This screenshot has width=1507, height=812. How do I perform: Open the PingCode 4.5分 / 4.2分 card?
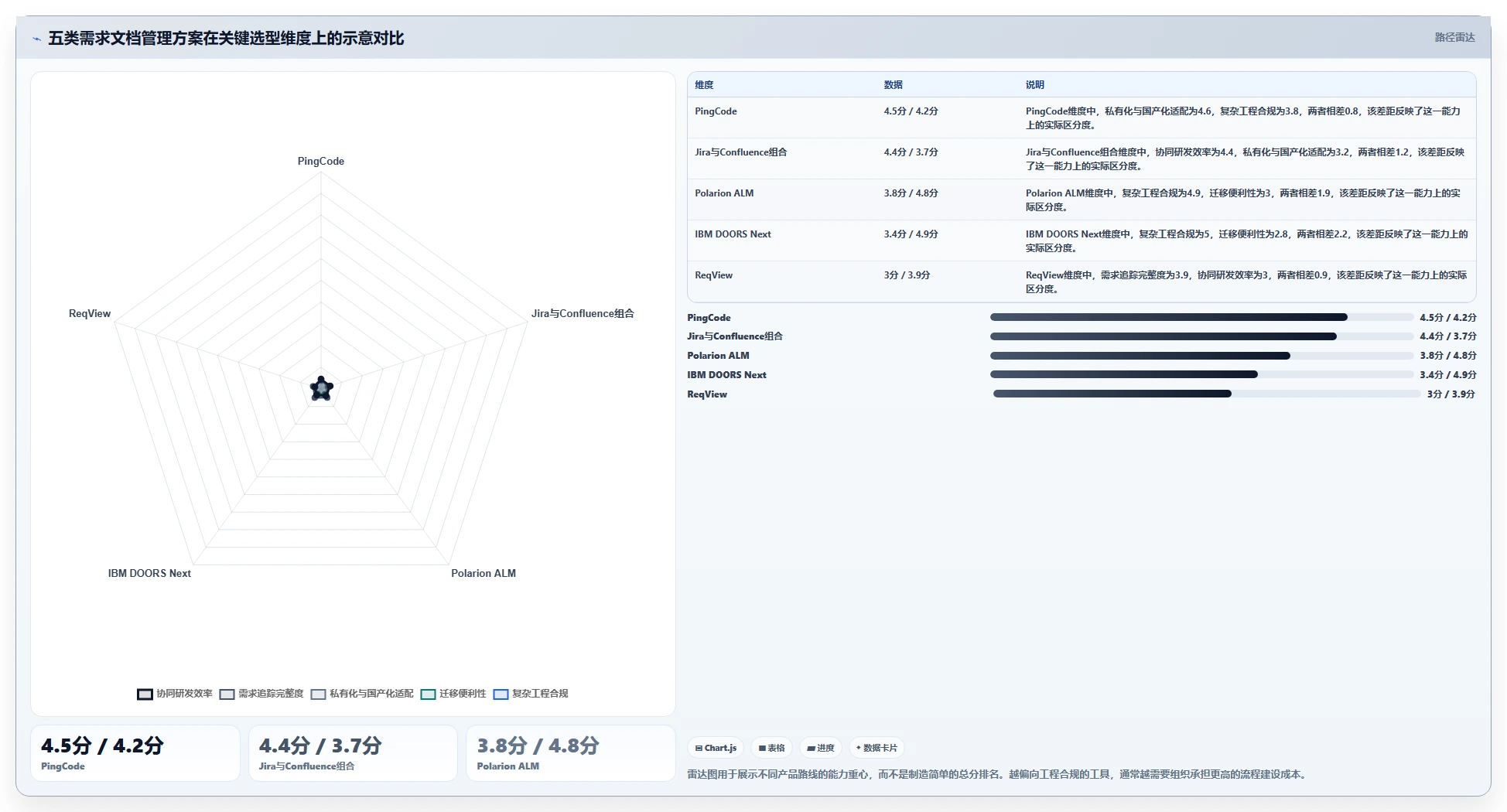point(135,753)
